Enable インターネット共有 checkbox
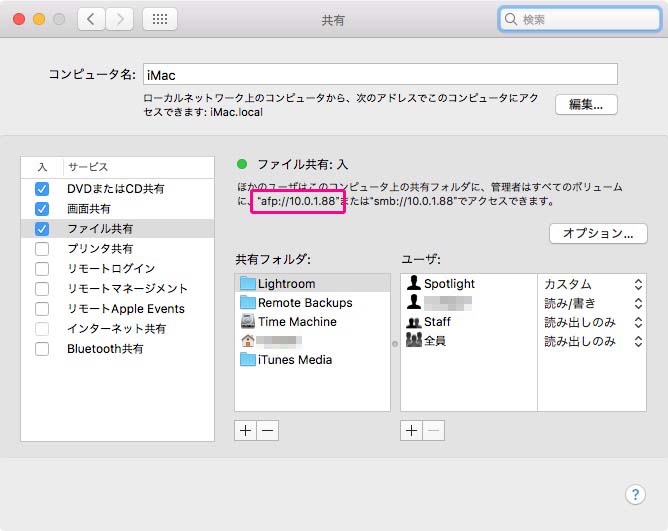 coord(42,329)
